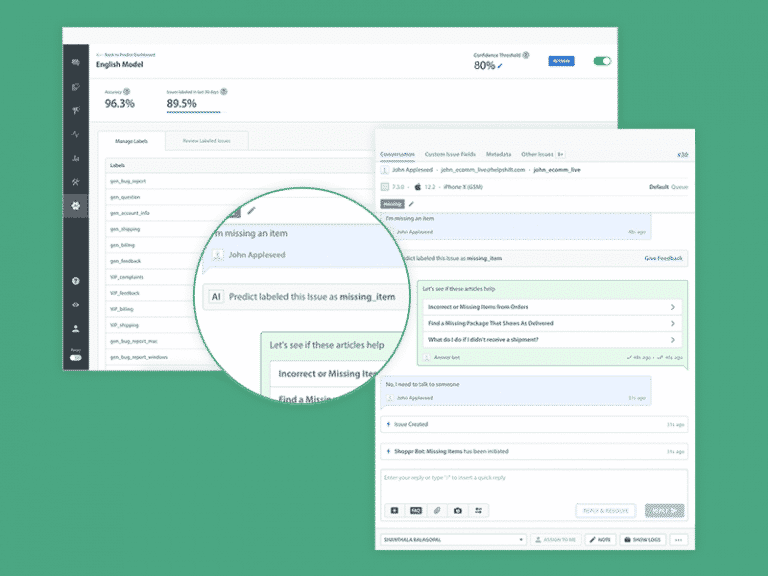Click the FAQ icon in reply toolbar
768x576 pixels.
point(415,510)
